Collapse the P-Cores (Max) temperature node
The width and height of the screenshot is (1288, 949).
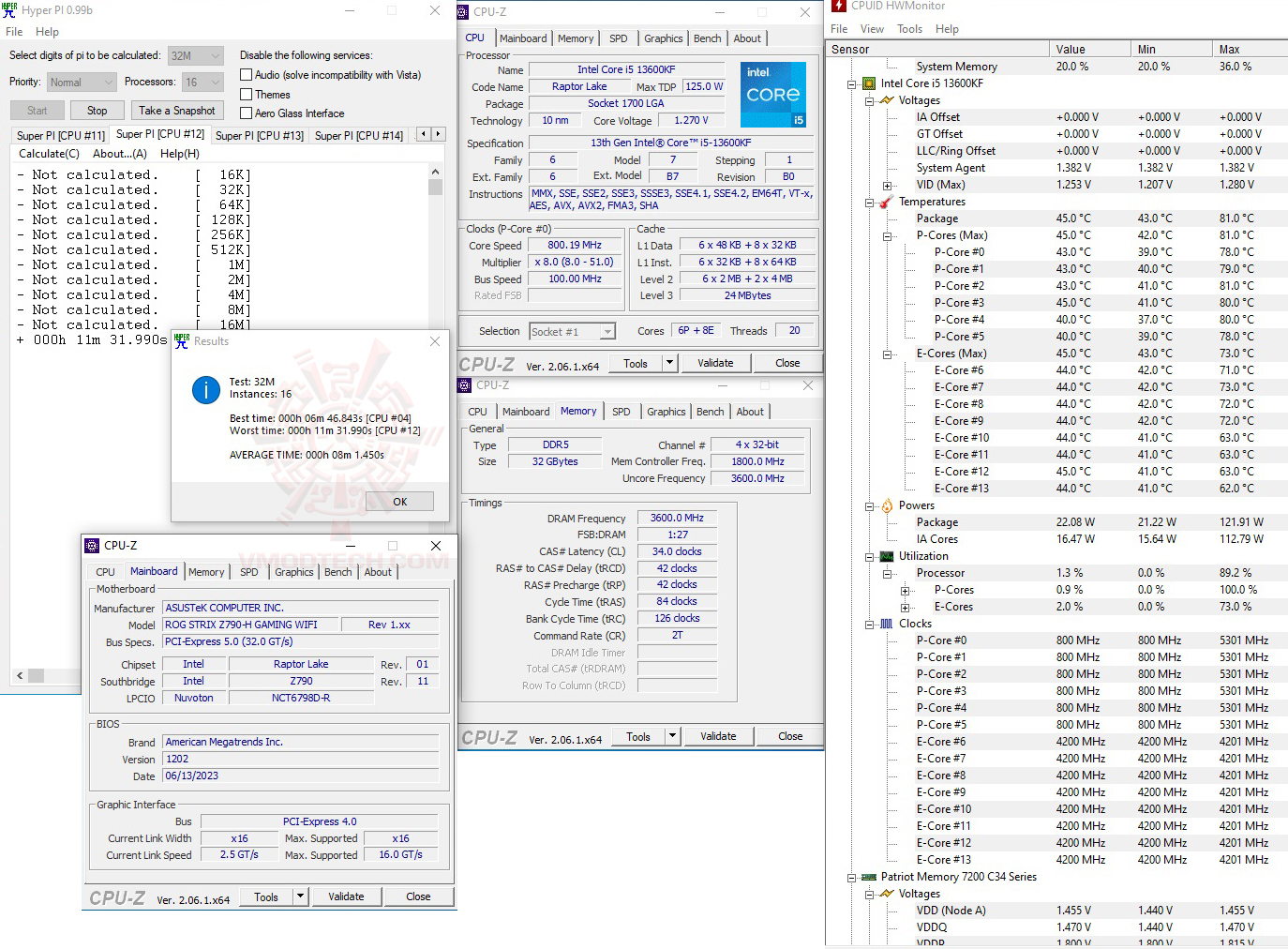887,235
